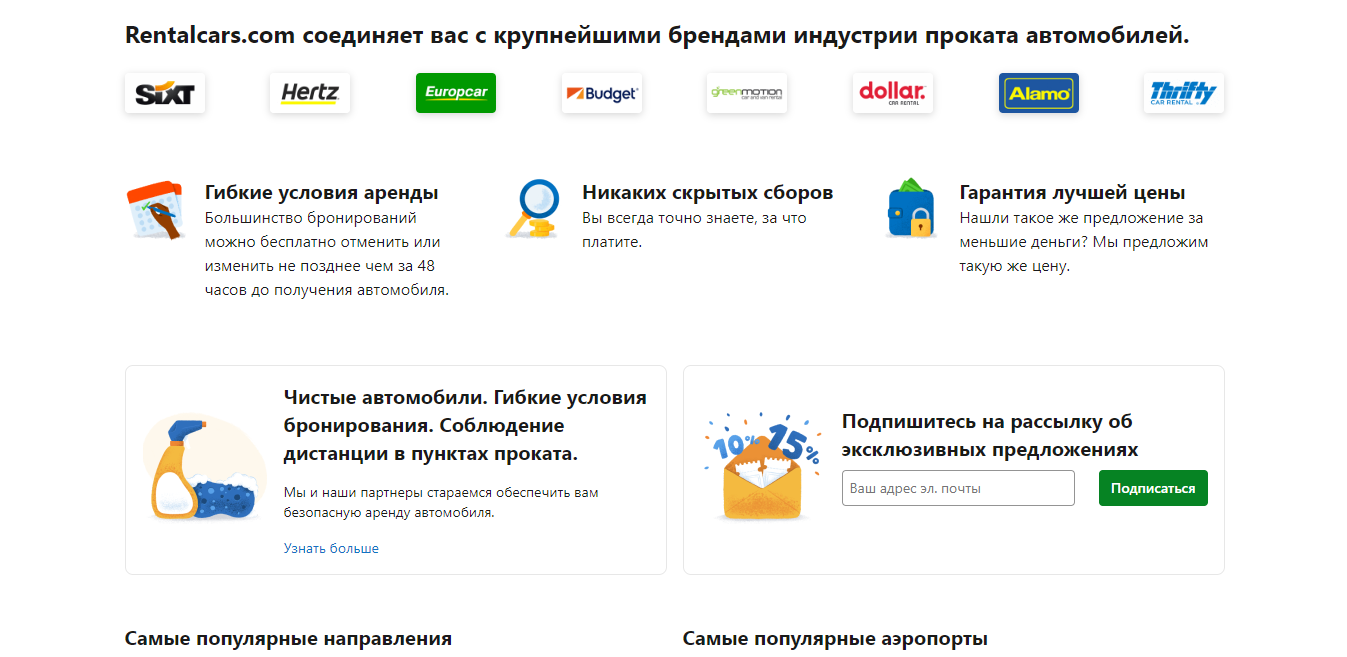The width and height of the screenshot is (1347, 657).
Task: Click the Гарантия лучшей цены heading
Action: (x=1072, y=192)
